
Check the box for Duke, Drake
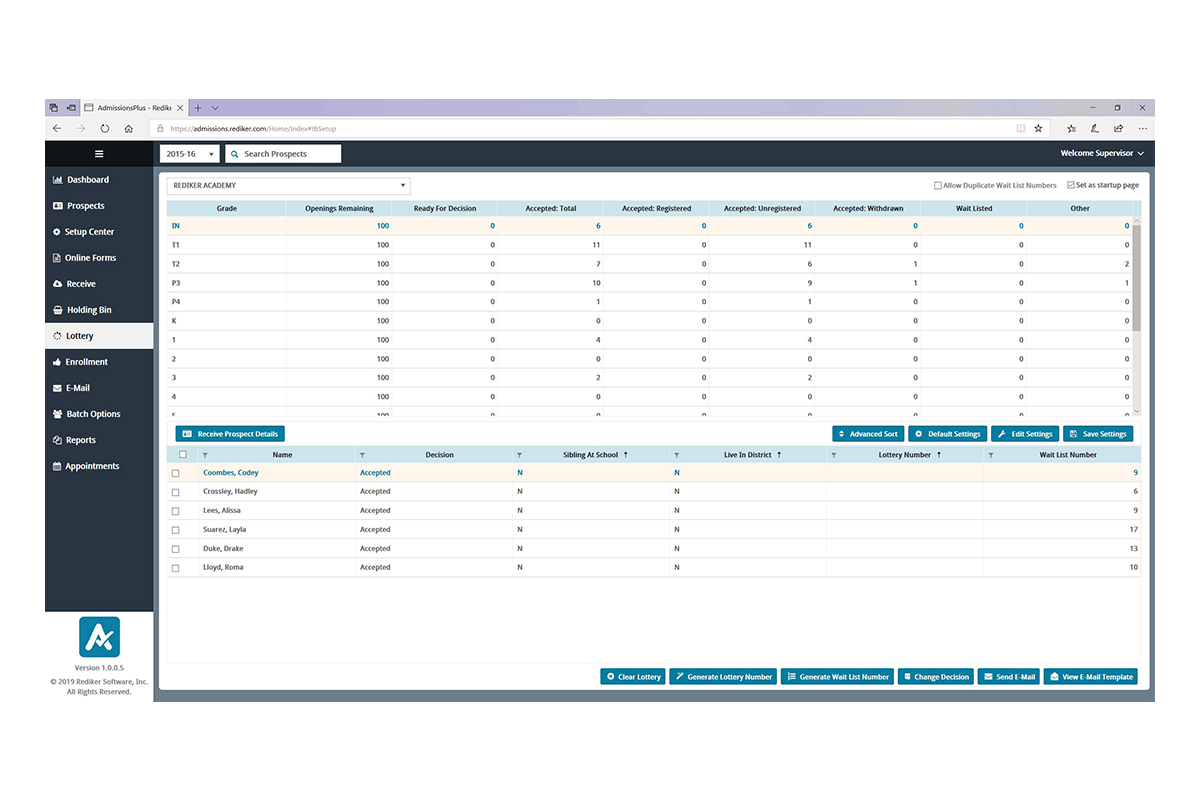[x=175, y=549]
